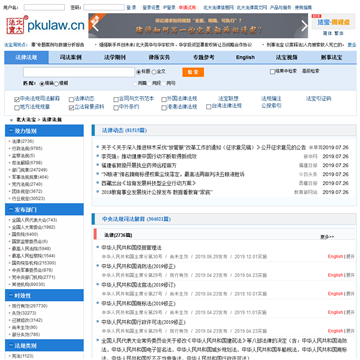Screen dimensions: 360x360
Task: Focus the 密码 password field
Action: [104, 7]
